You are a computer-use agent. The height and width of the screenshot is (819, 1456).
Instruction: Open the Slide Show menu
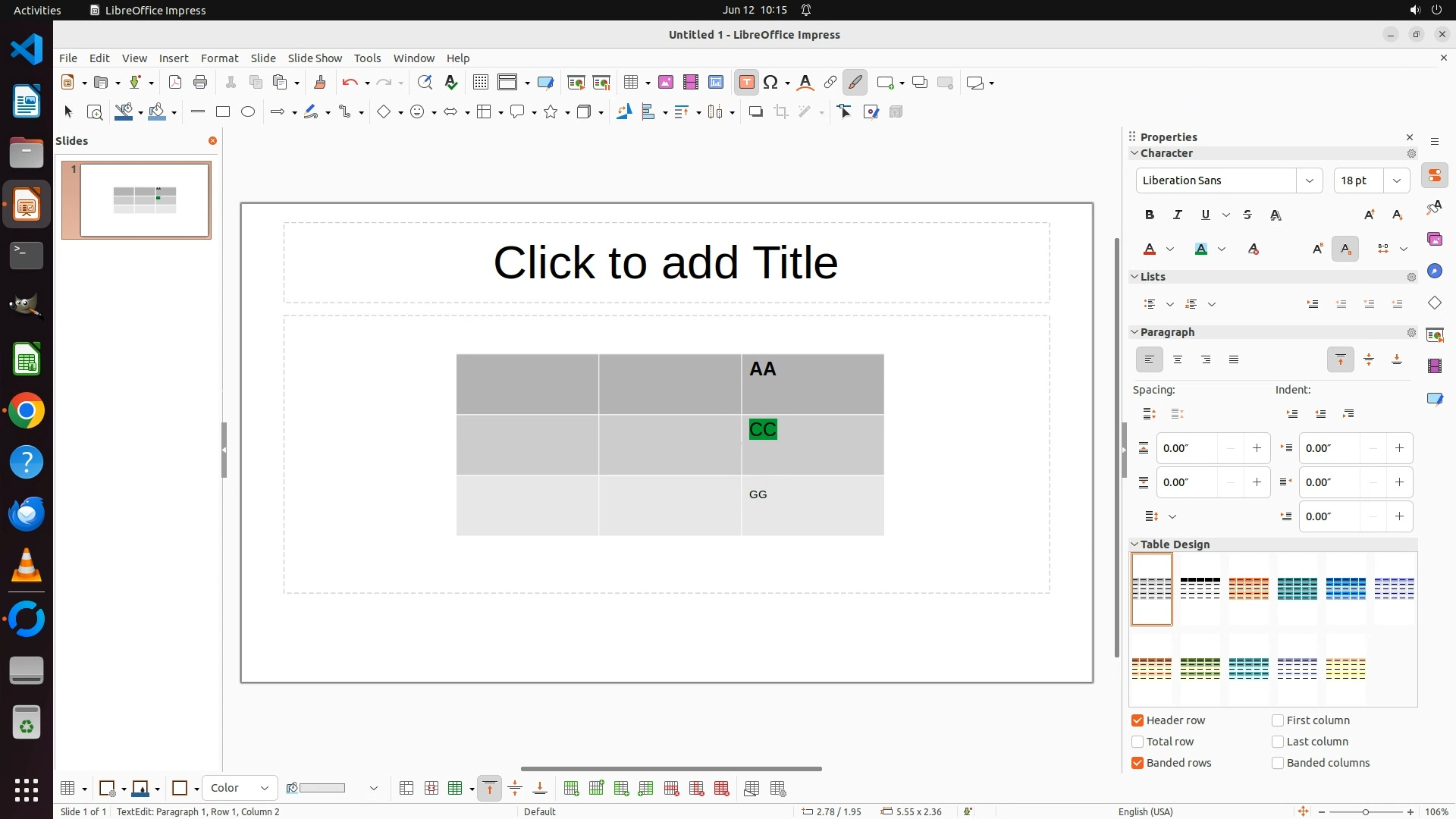point(315,58)
